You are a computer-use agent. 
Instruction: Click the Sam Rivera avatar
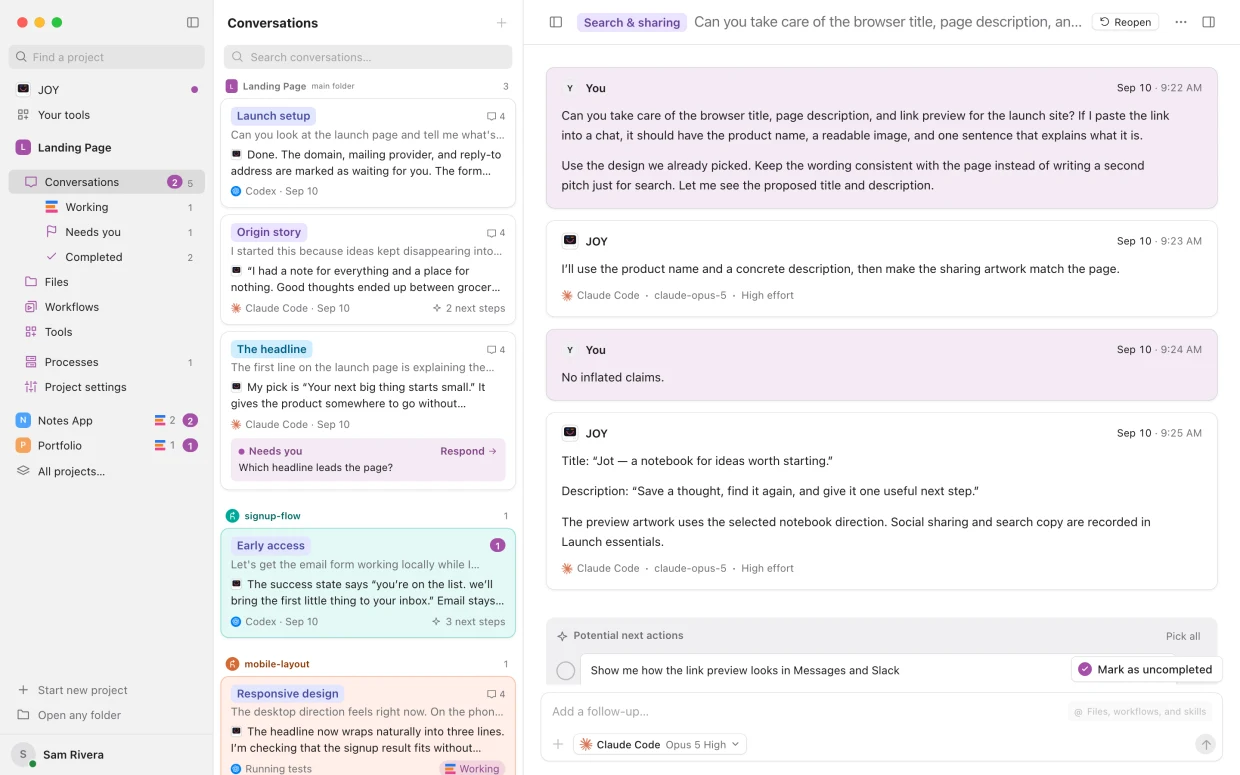point(23,755)
